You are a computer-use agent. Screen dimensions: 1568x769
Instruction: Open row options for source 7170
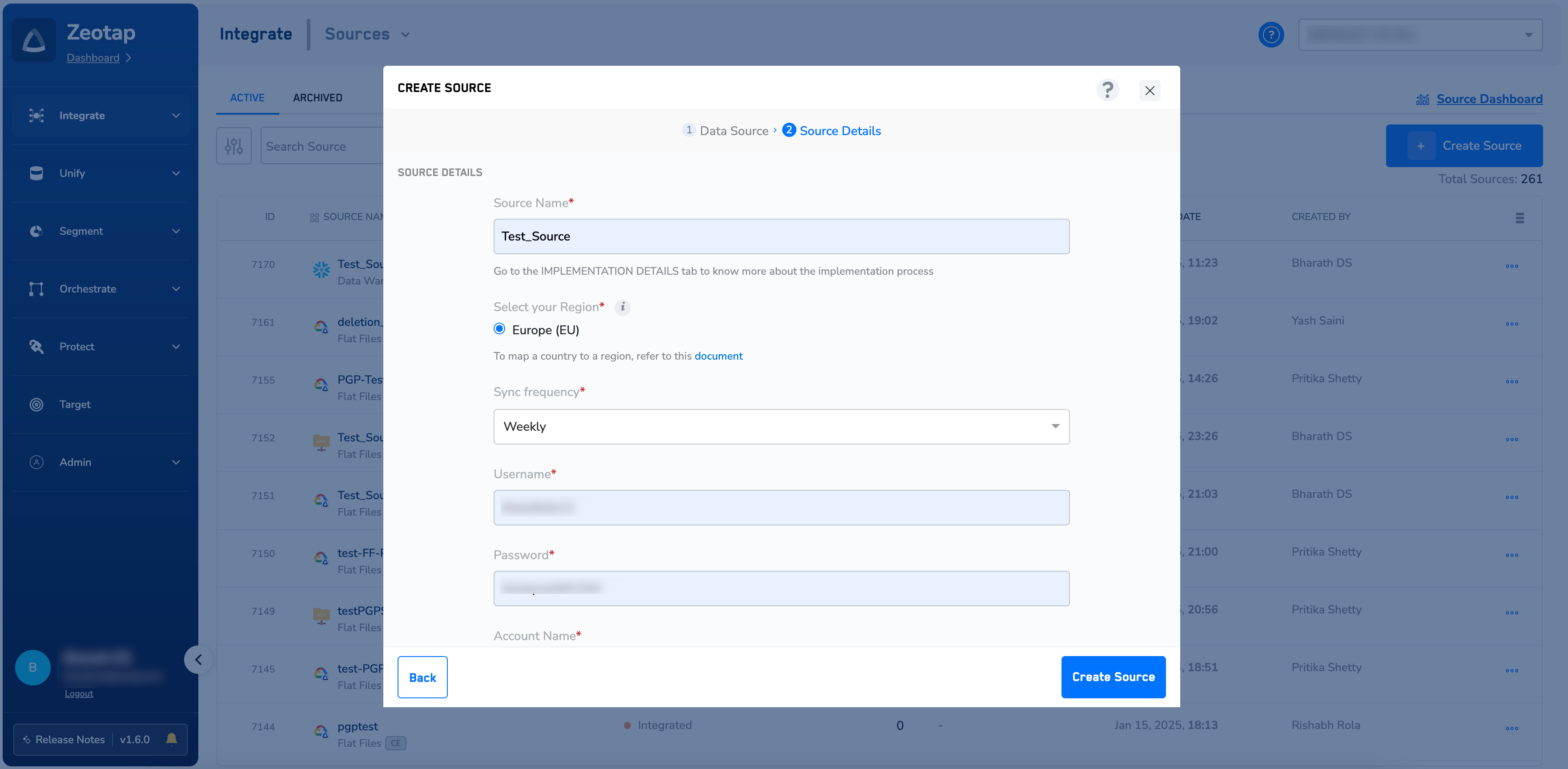(x=1512, y=266)
